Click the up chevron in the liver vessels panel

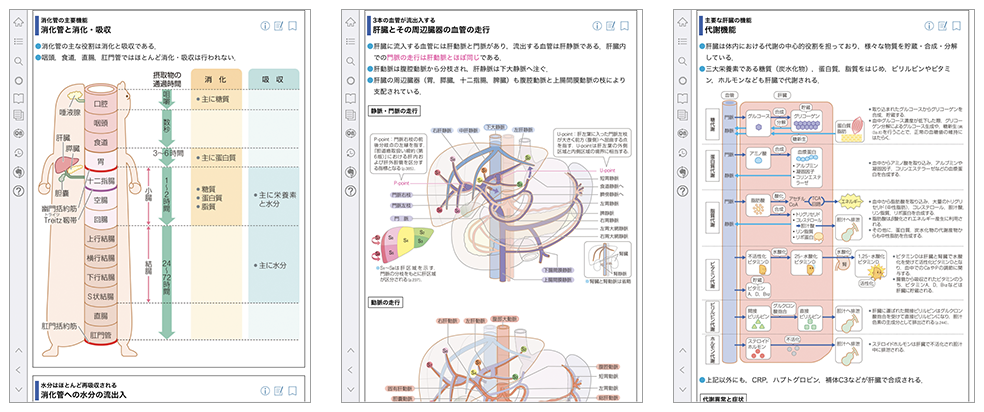click(351, 351)
